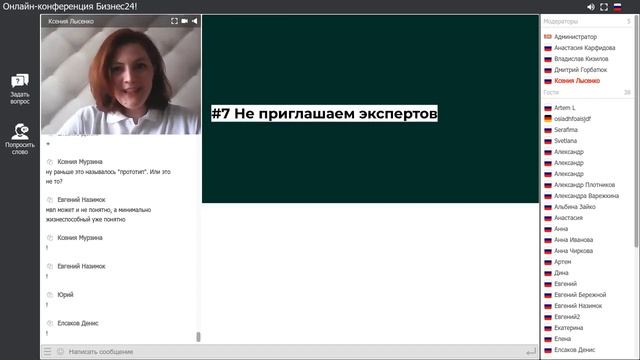Viewport: 640px width, 360px height.
Task: Select guest 'Svetlana'
Action: coord(565,141)
